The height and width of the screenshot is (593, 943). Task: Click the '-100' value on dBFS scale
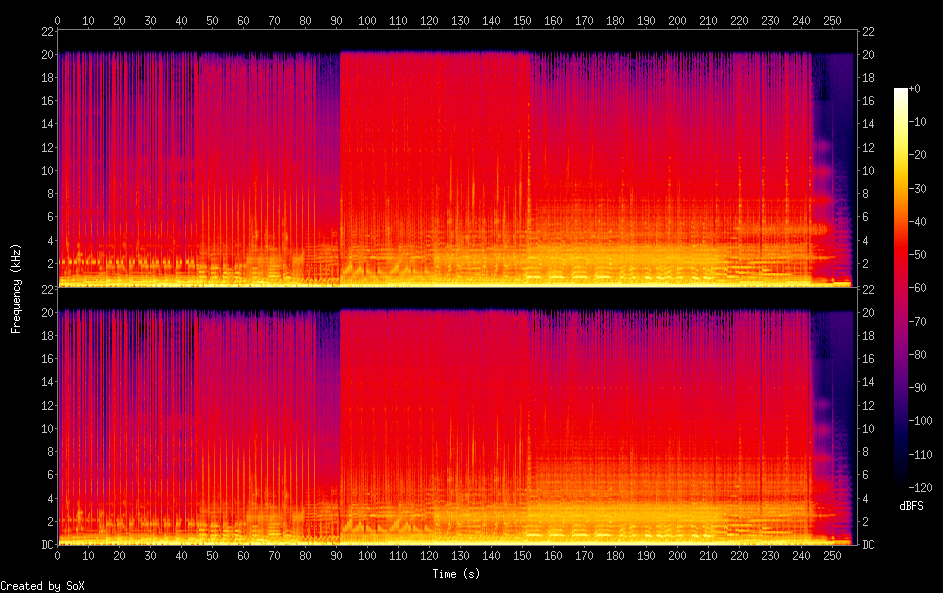[x=920, y=420]
